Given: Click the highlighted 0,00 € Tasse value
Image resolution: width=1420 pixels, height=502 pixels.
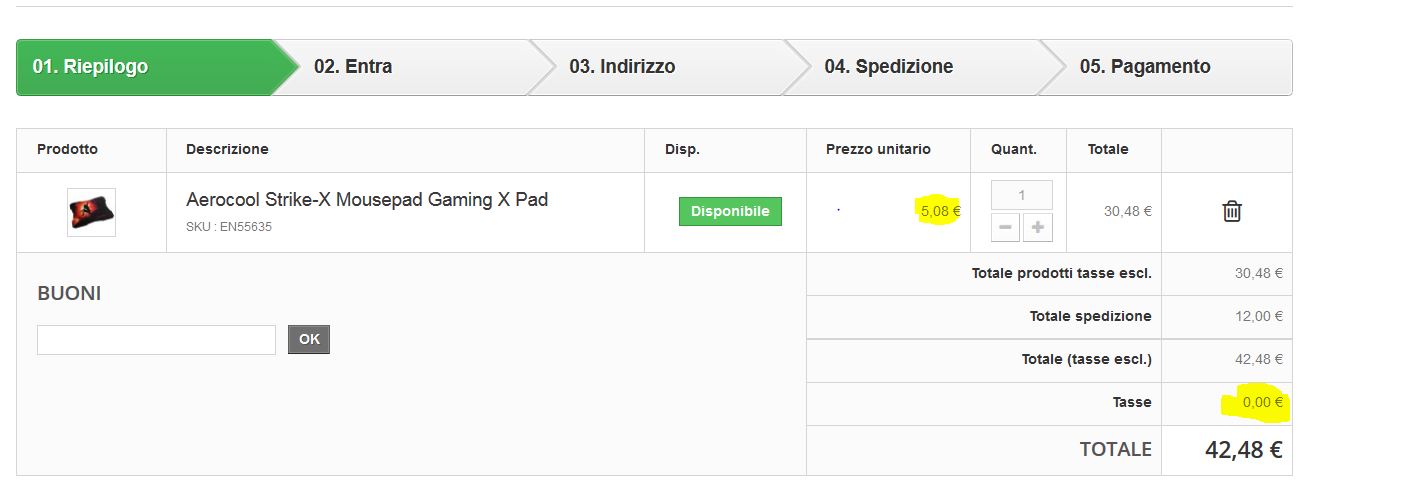Looking at the screenshot, I should pos(1262,403).
